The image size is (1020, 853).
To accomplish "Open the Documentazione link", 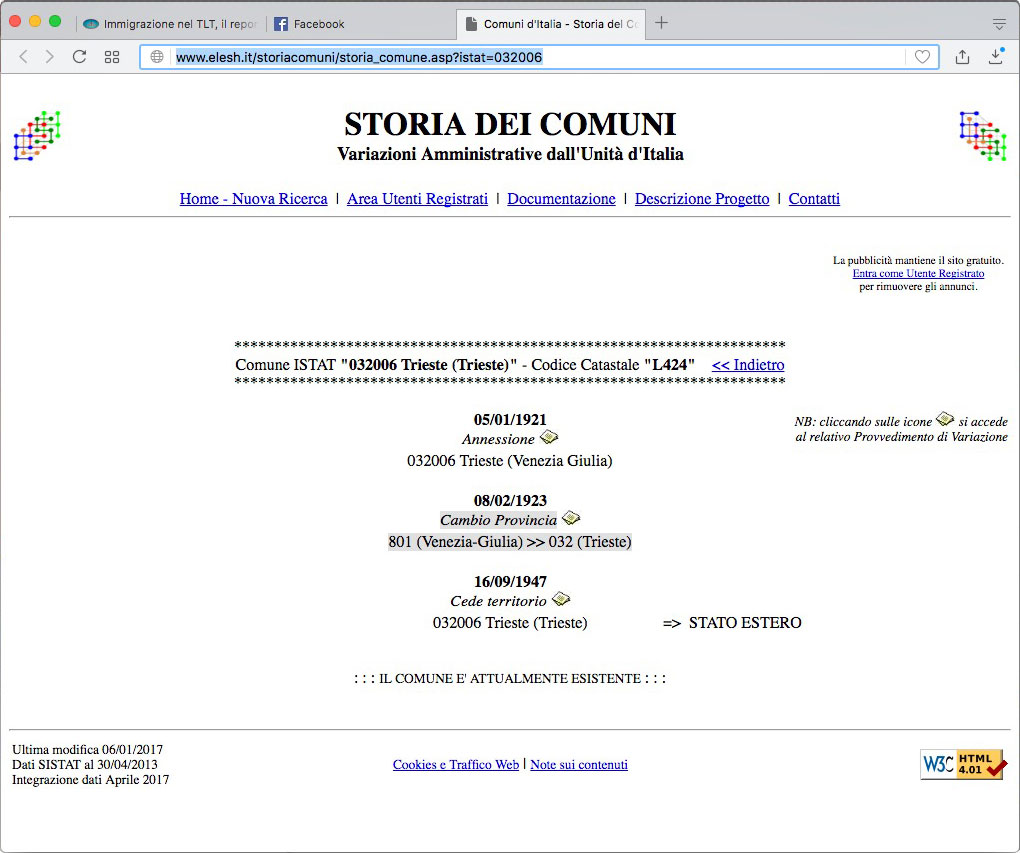I will 561,199.
